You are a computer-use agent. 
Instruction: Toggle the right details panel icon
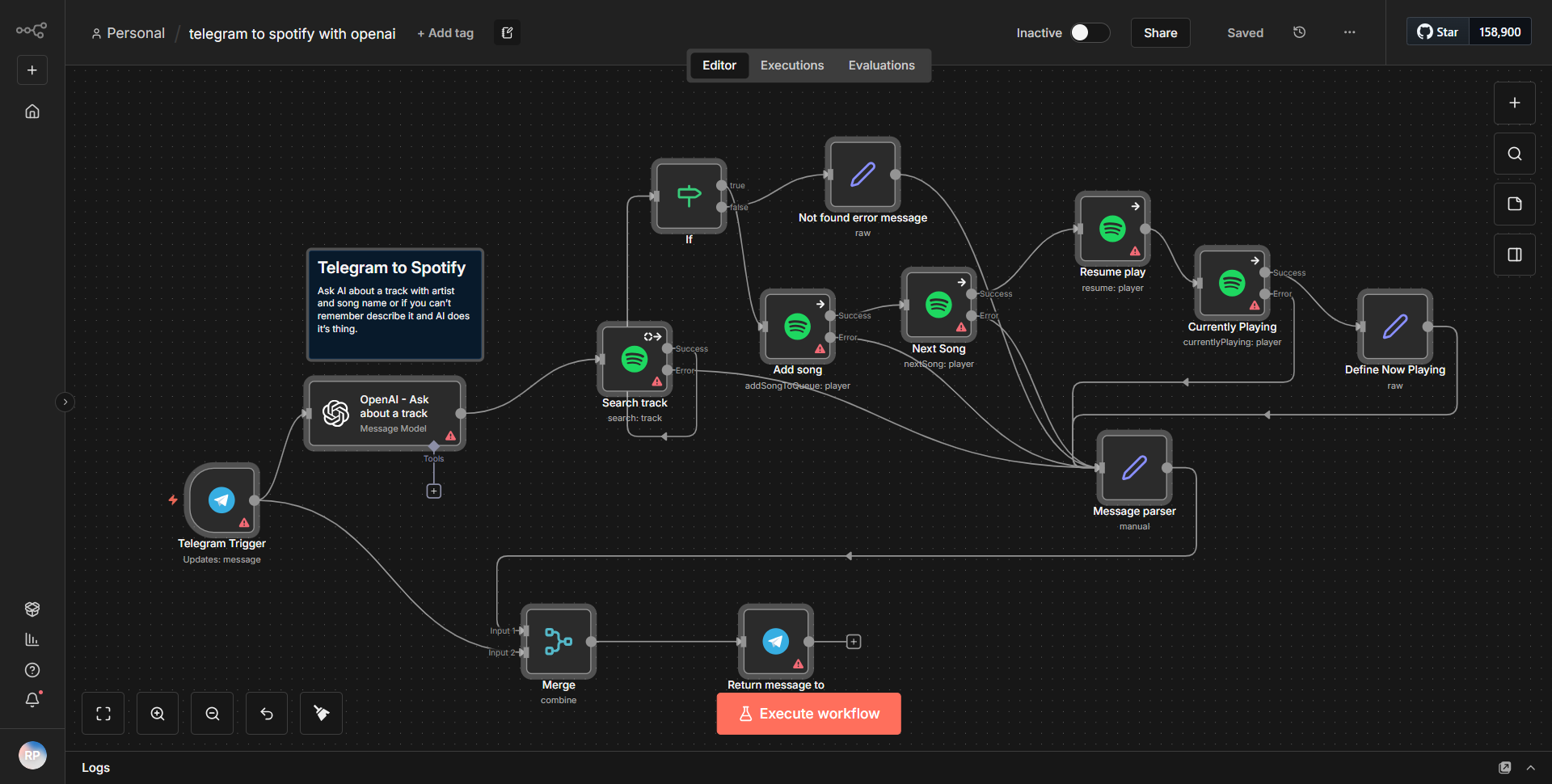[1514, 254]
